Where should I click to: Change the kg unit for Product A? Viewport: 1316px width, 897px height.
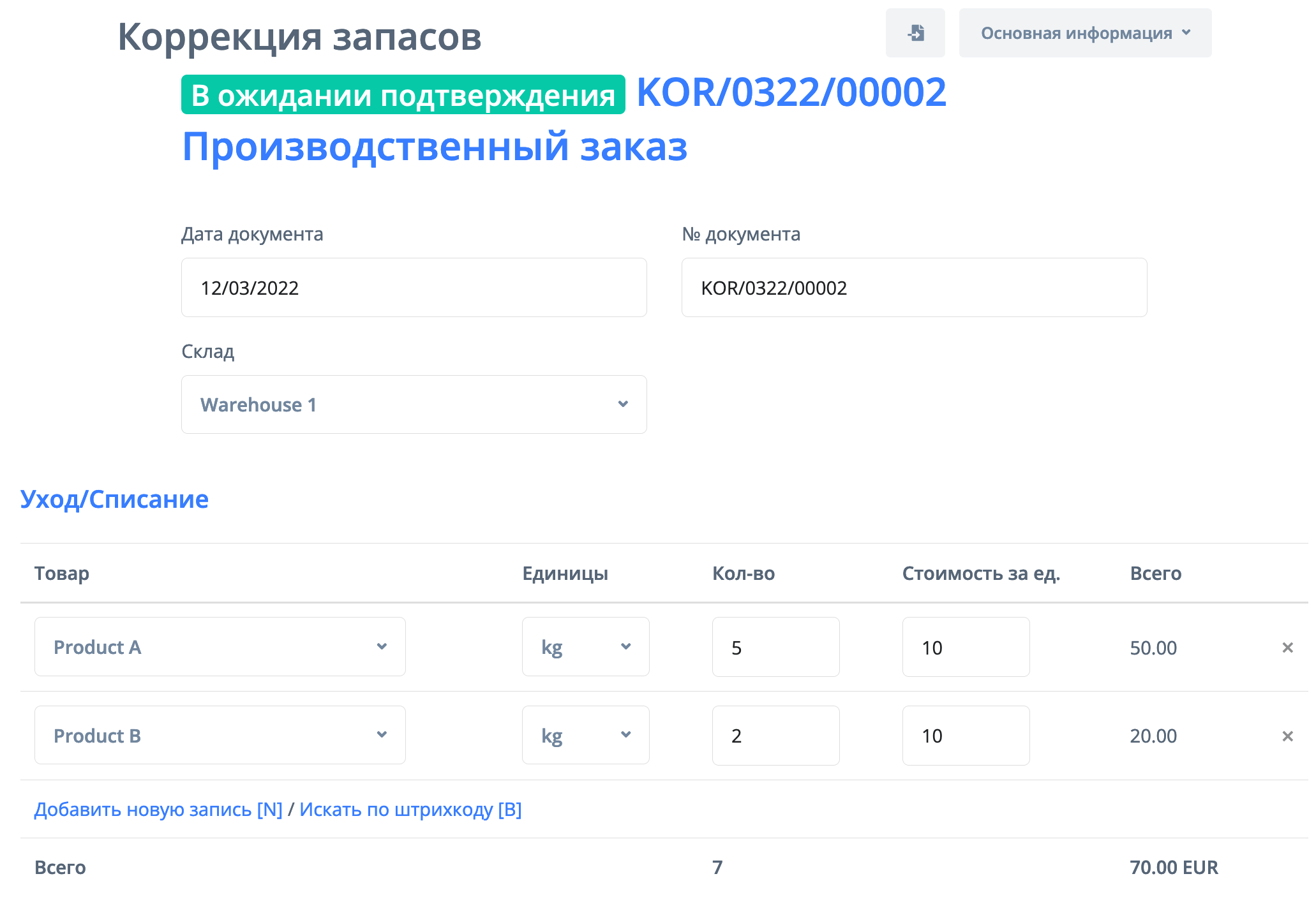click(585, 647)
